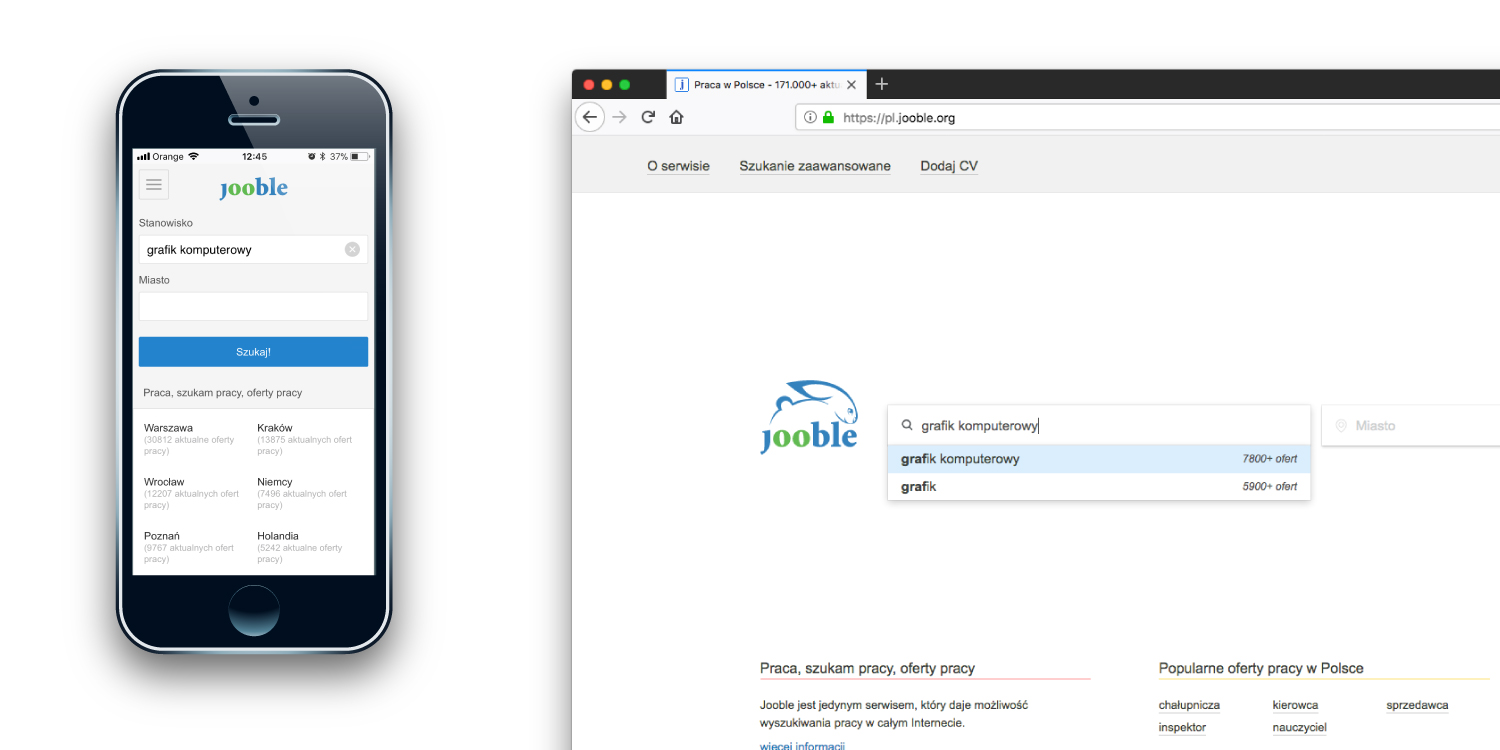This screenshot has width=1500, height=750.
Task: Click nauczyciel popular job link
Action: tap(1299, 727)
